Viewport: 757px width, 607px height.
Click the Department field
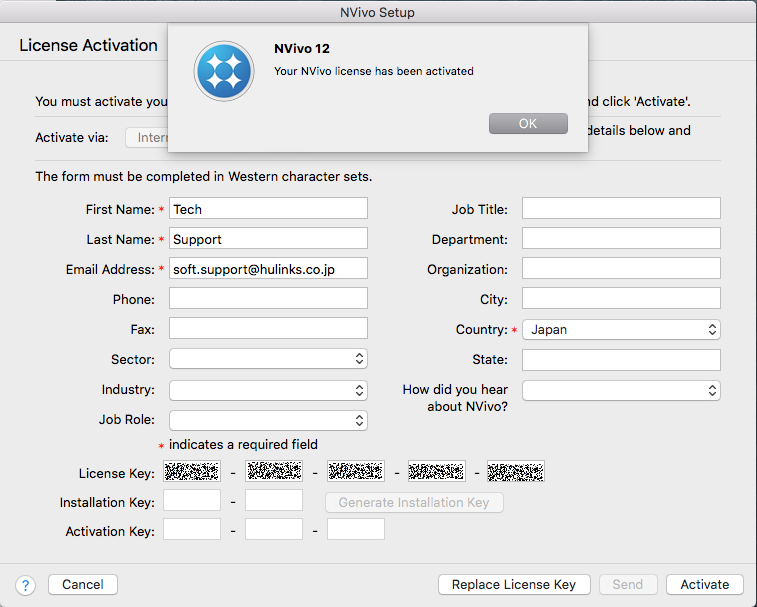(621, 238)
